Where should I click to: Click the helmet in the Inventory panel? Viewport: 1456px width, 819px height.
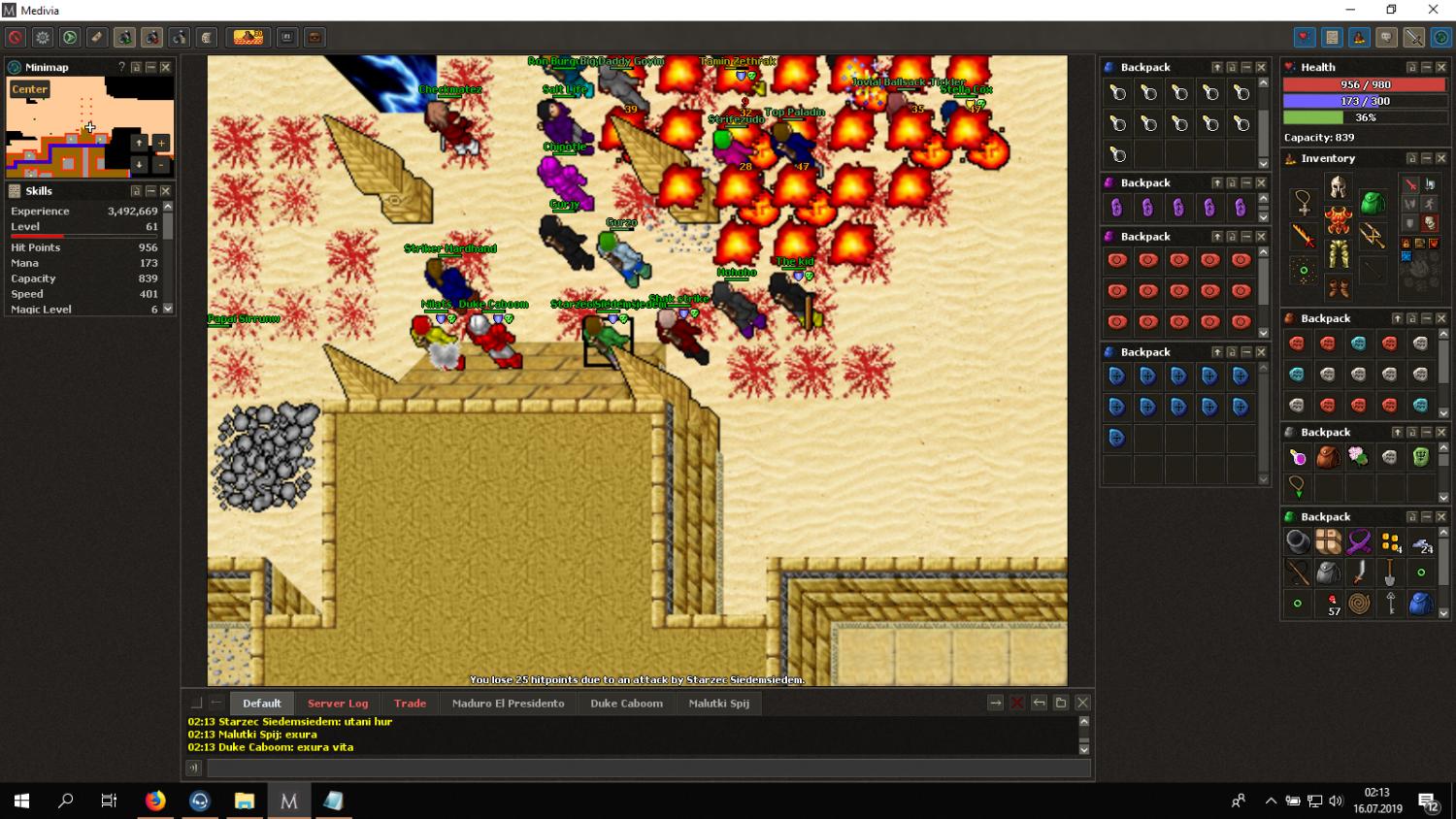pyautogui.click(x=1338, y=187)
